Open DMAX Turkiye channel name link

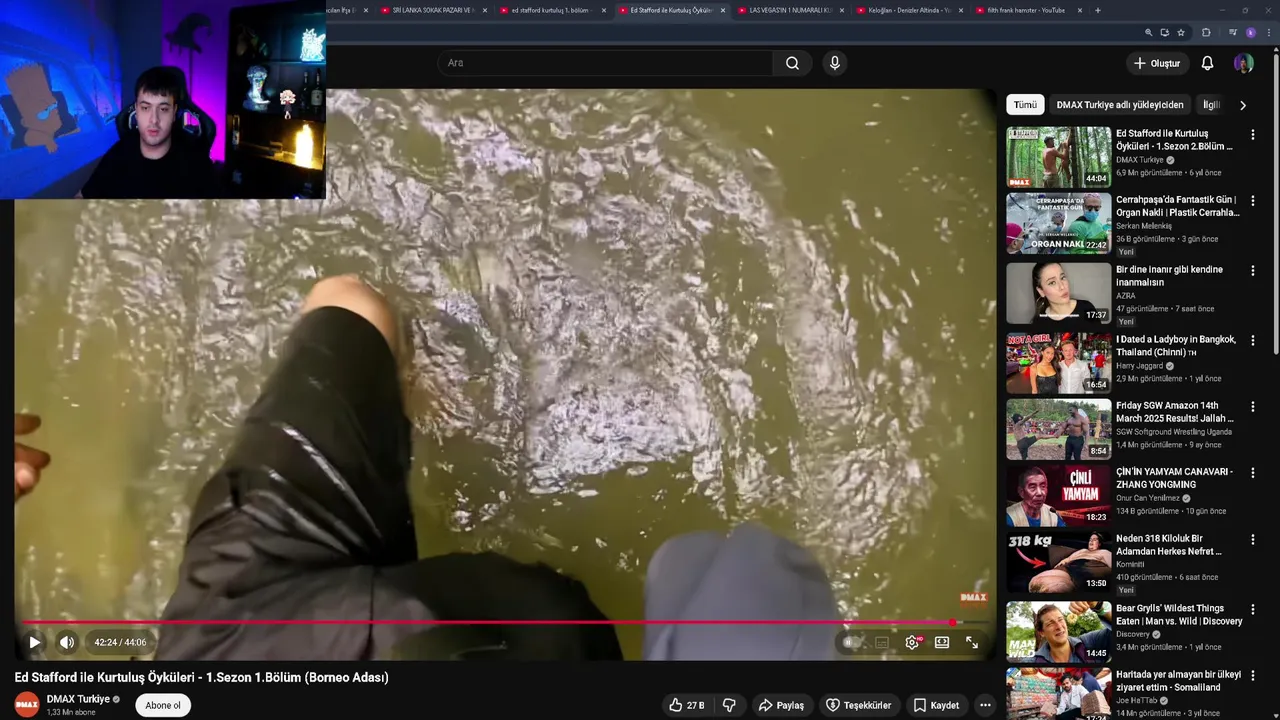(x=78, y=699)
